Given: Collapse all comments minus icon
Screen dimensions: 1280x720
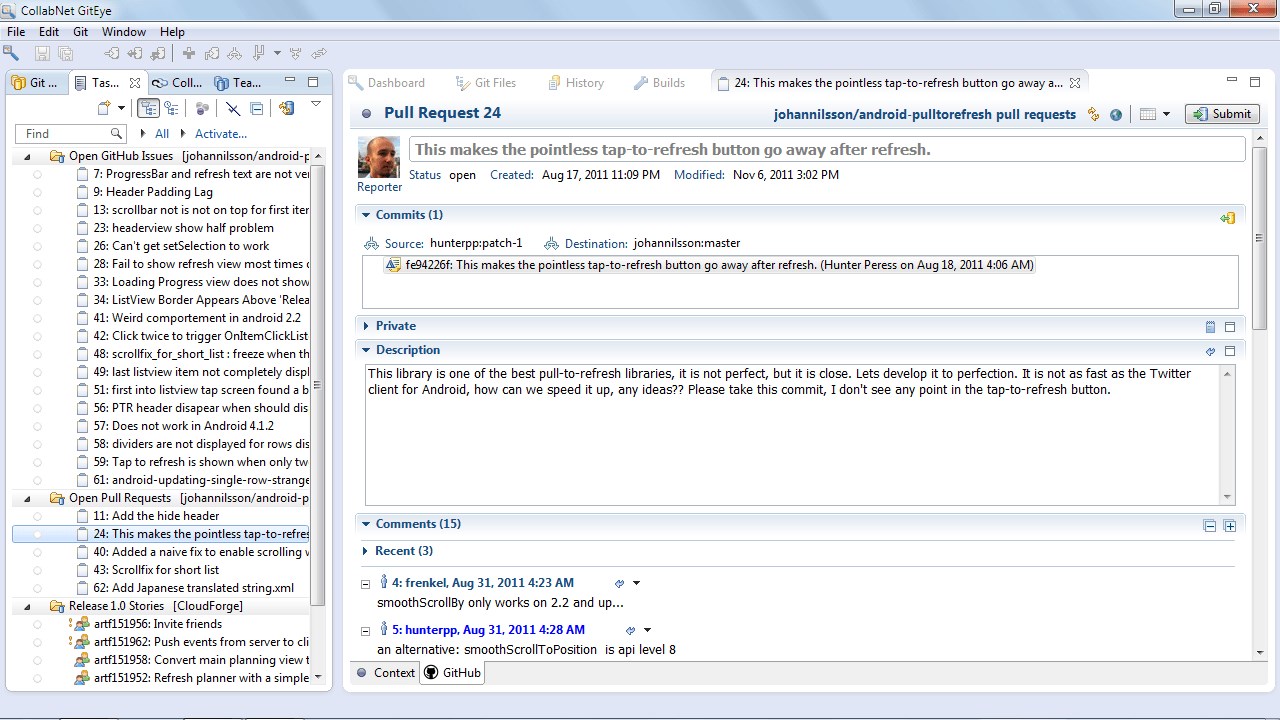Looking at the screenshot, I should (x=1210, y=526).
